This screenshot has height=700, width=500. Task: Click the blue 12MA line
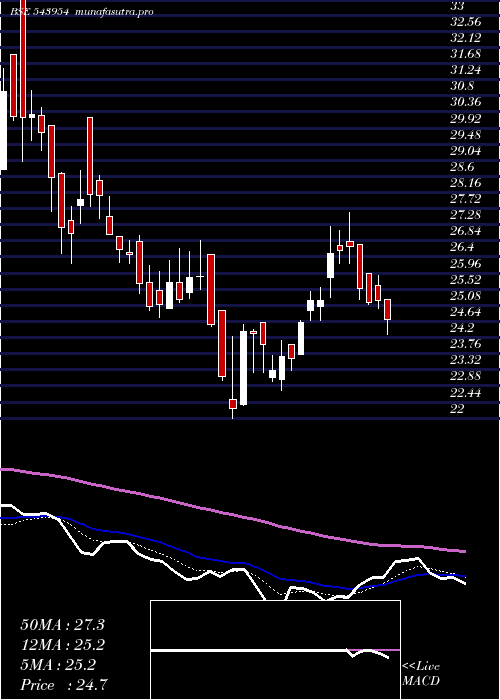232,563
